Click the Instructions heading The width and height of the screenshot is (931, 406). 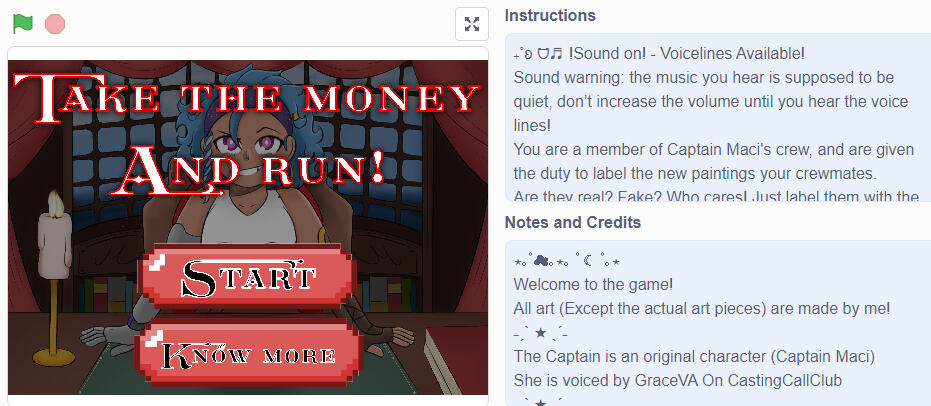pyautogui.click(x=550, y=15)
